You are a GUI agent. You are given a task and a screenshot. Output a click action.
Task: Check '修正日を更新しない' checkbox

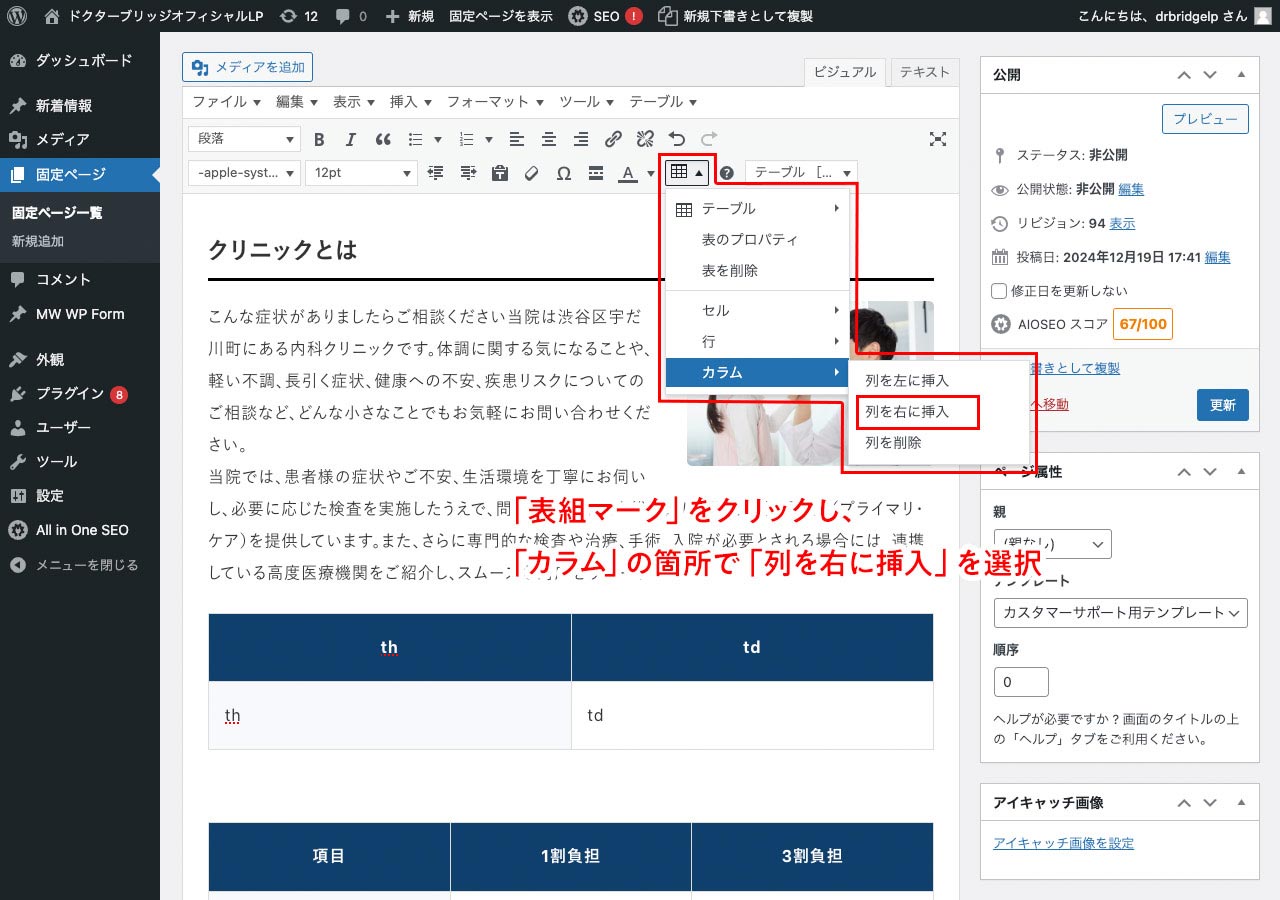click(x=998, y=291)
